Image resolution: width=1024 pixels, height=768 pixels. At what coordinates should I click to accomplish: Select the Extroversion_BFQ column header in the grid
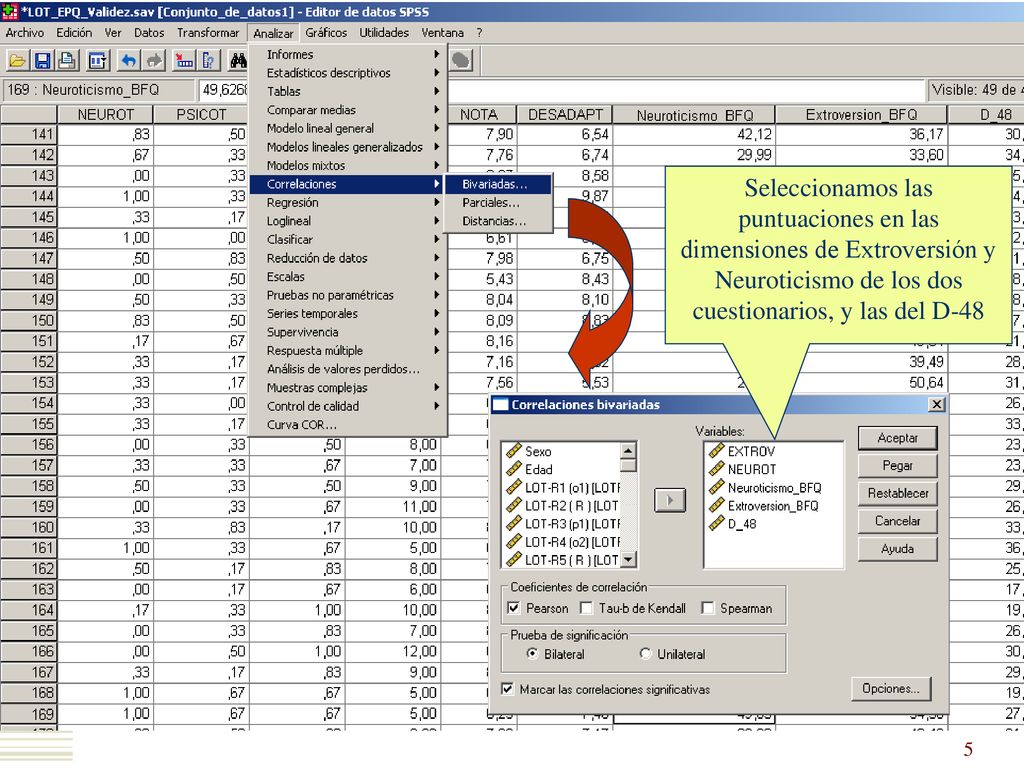(x=861, y=115)
